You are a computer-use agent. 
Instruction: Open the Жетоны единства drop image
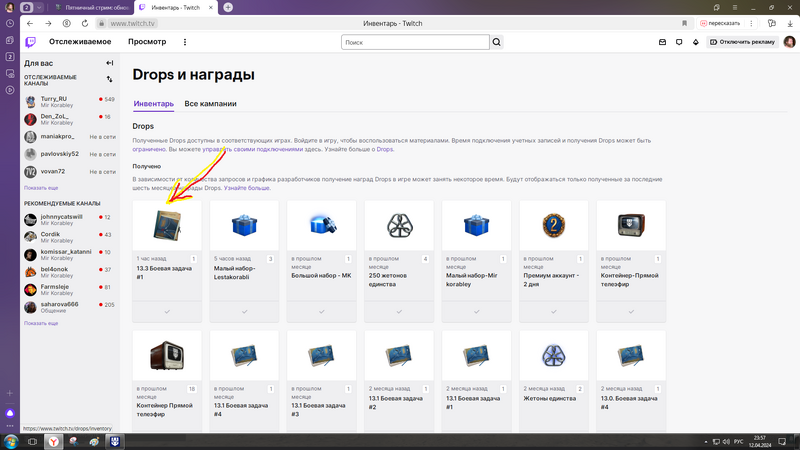pyautogui.click(x=554, y=356)
